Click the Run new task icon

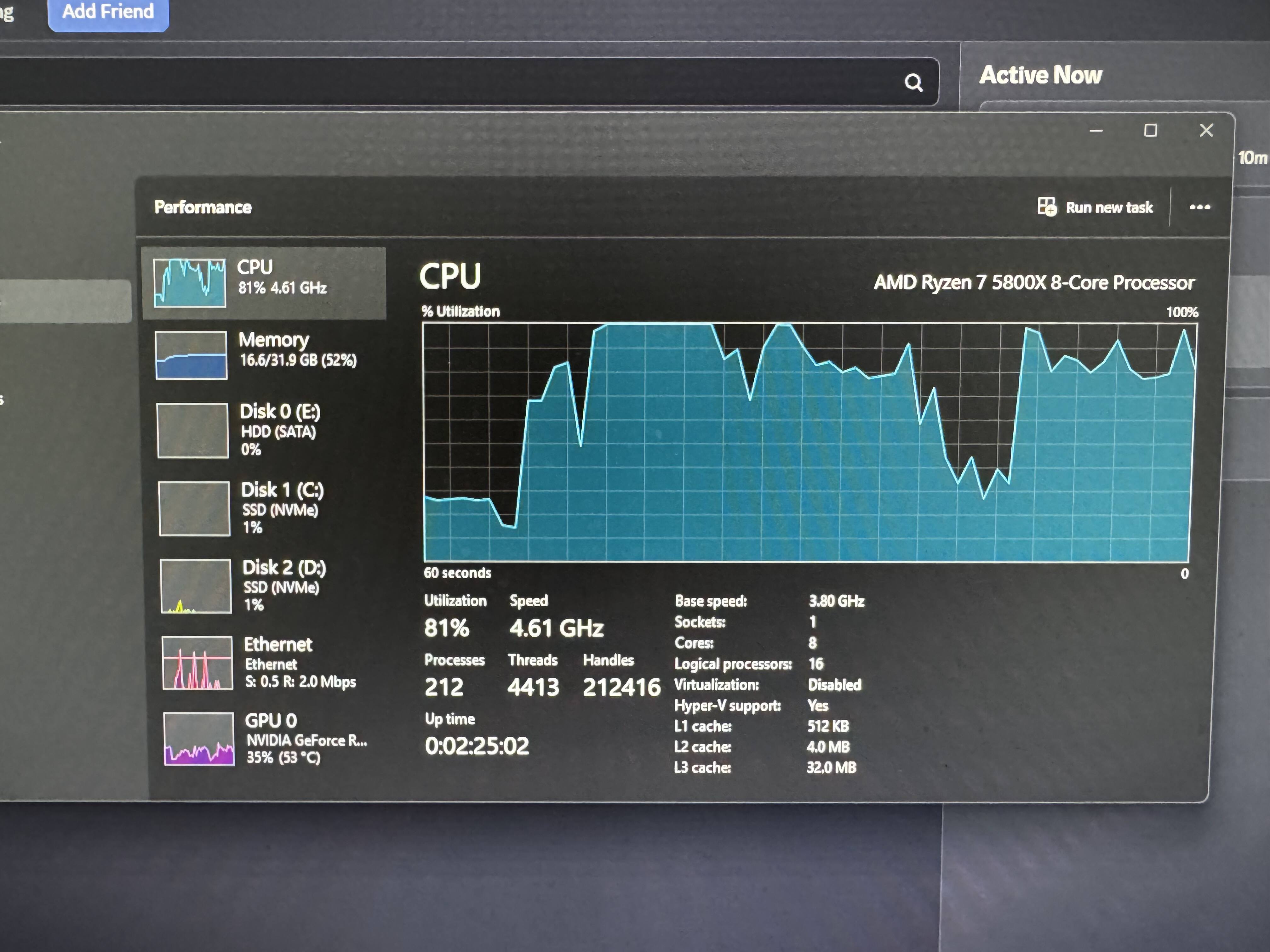(x=1047, y=207)
